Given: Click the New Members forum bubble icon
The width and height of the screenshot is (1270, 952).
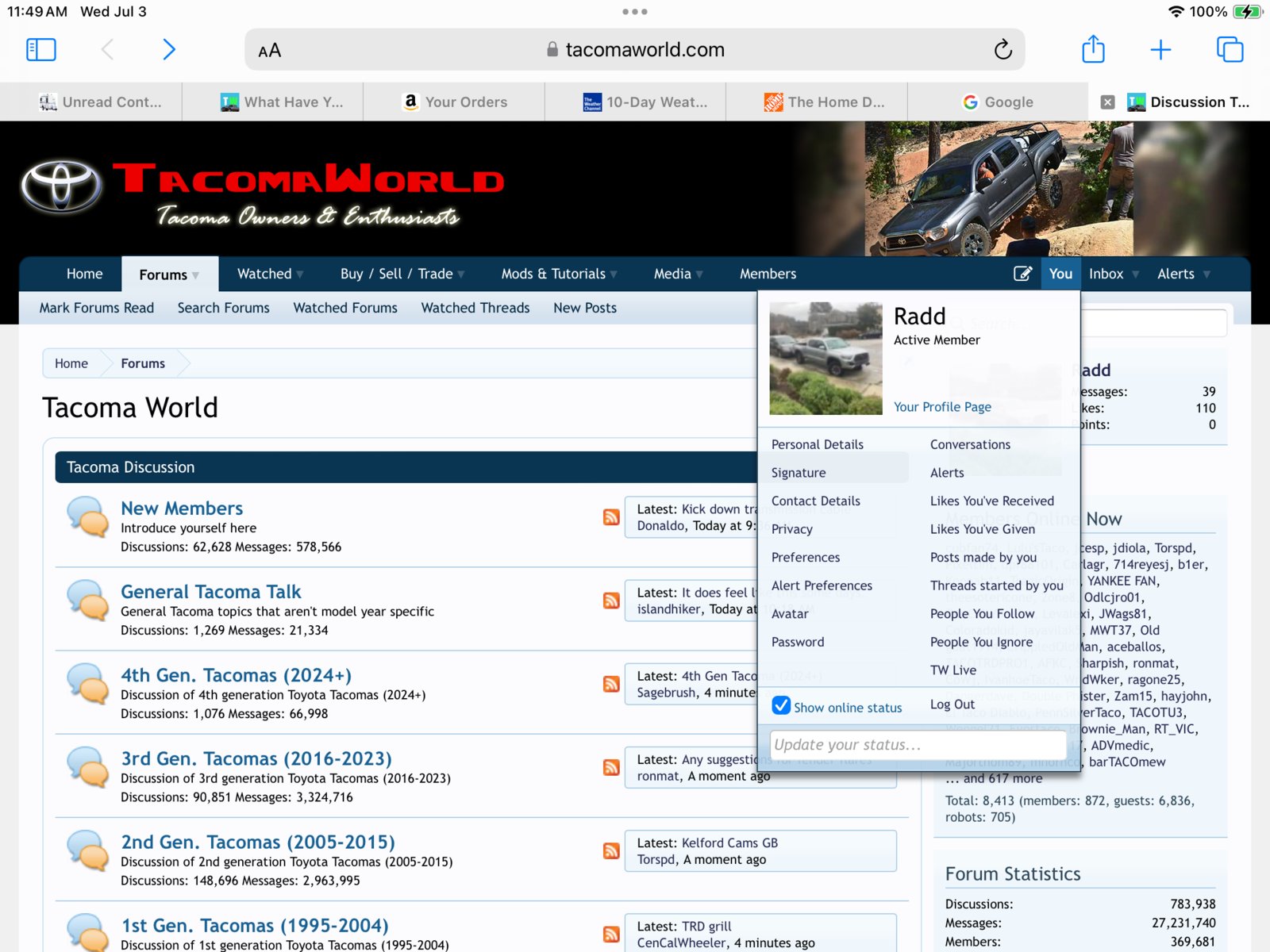Looking at the screenshot, I should click(x=87, y=516).
